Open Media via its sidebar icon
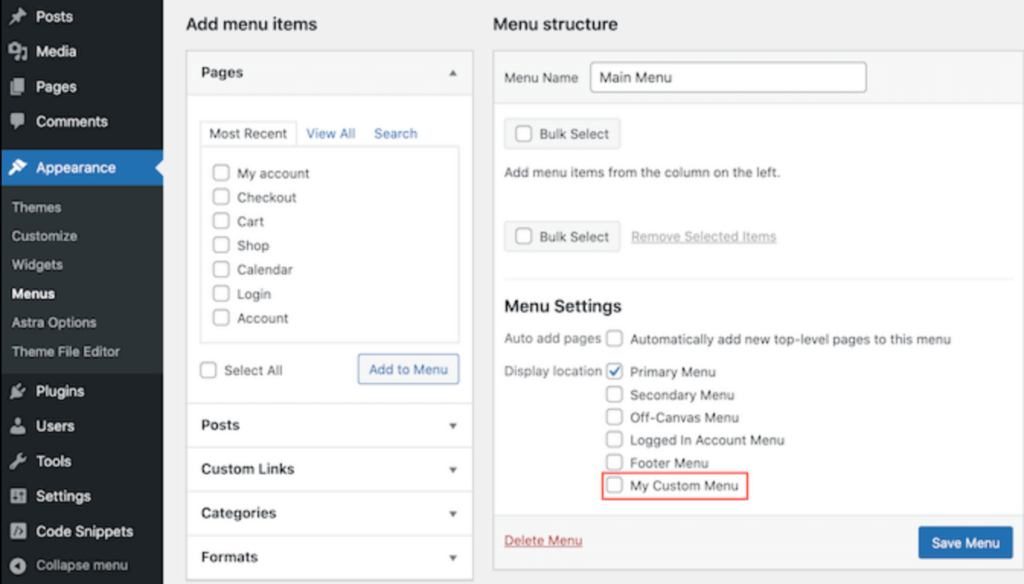Screen dimensions: 1024x584 tap(17, 52)
